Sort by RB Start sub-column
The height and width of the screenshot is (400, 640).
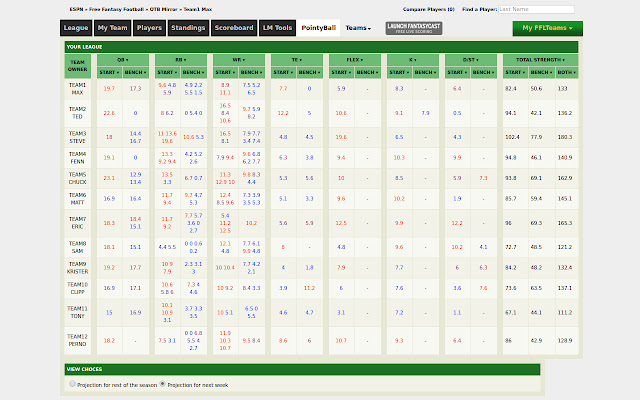pos(166,73)
